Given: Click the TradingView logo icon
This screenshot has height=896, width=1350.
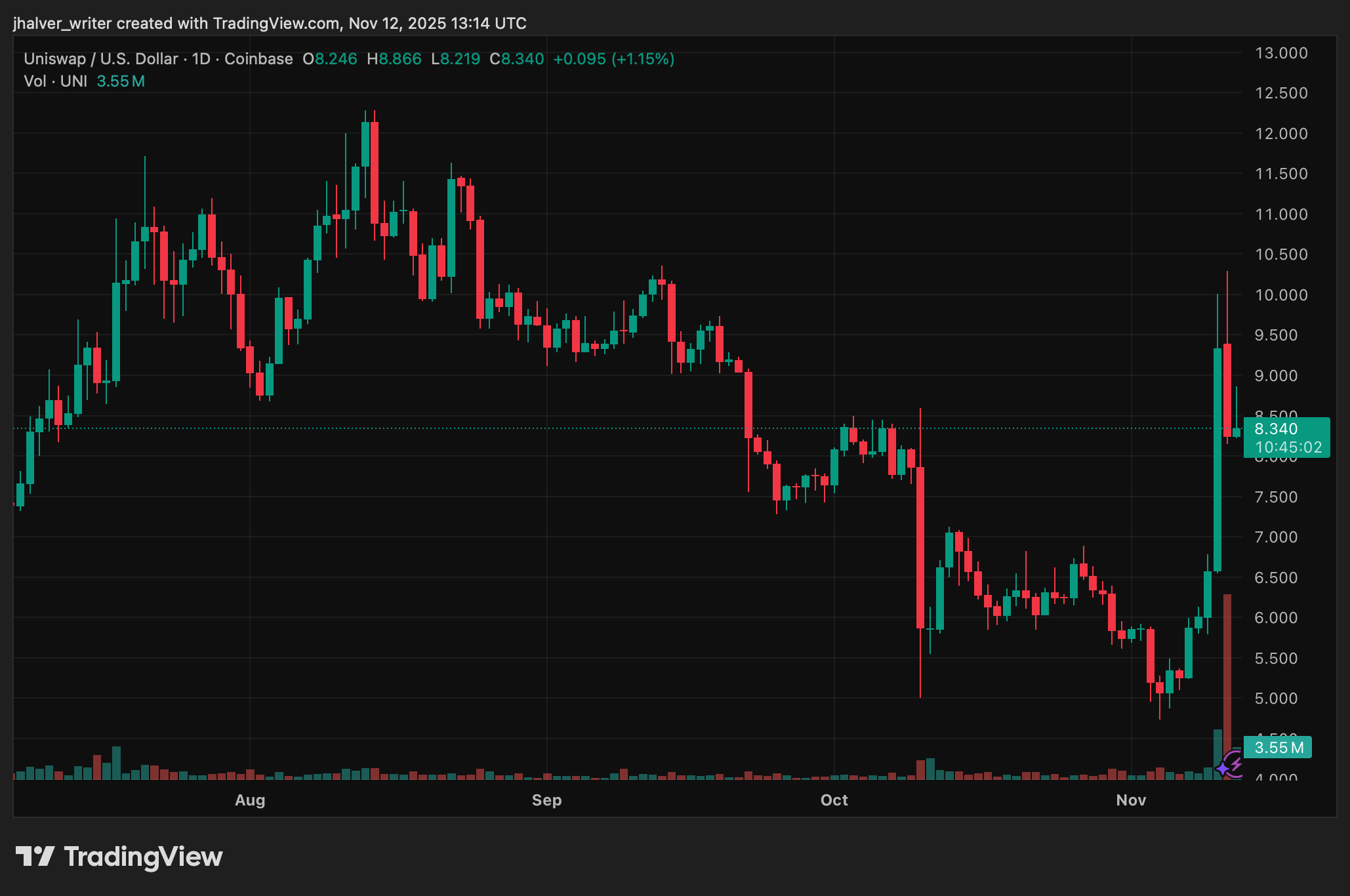Looking at the screenshot, I should tap(35, 857).
